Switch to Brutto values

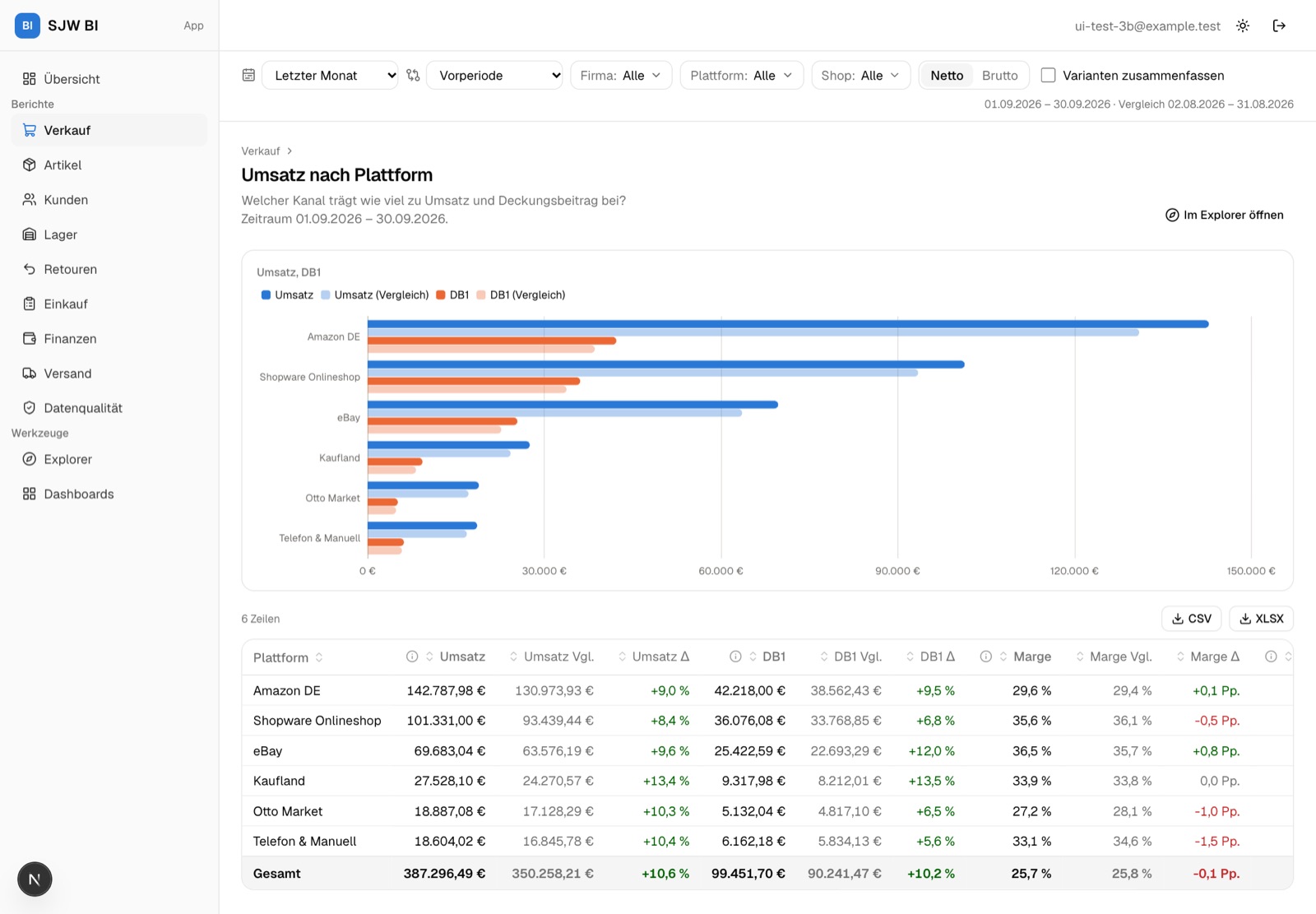click(x=1000, y=75)
